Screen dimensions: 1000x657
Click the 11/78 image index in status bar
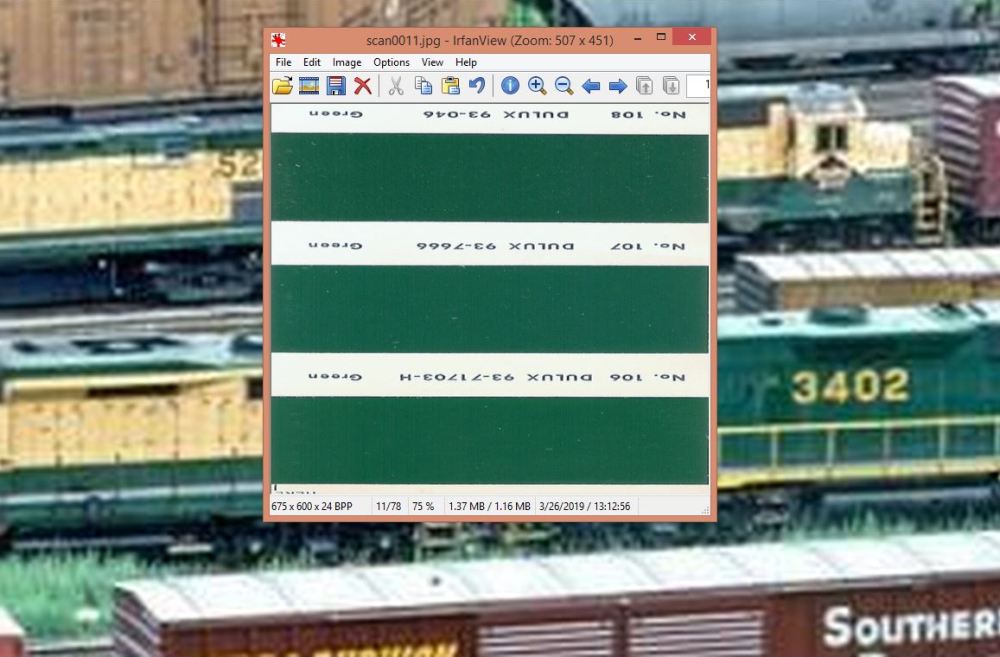(388, 506)
